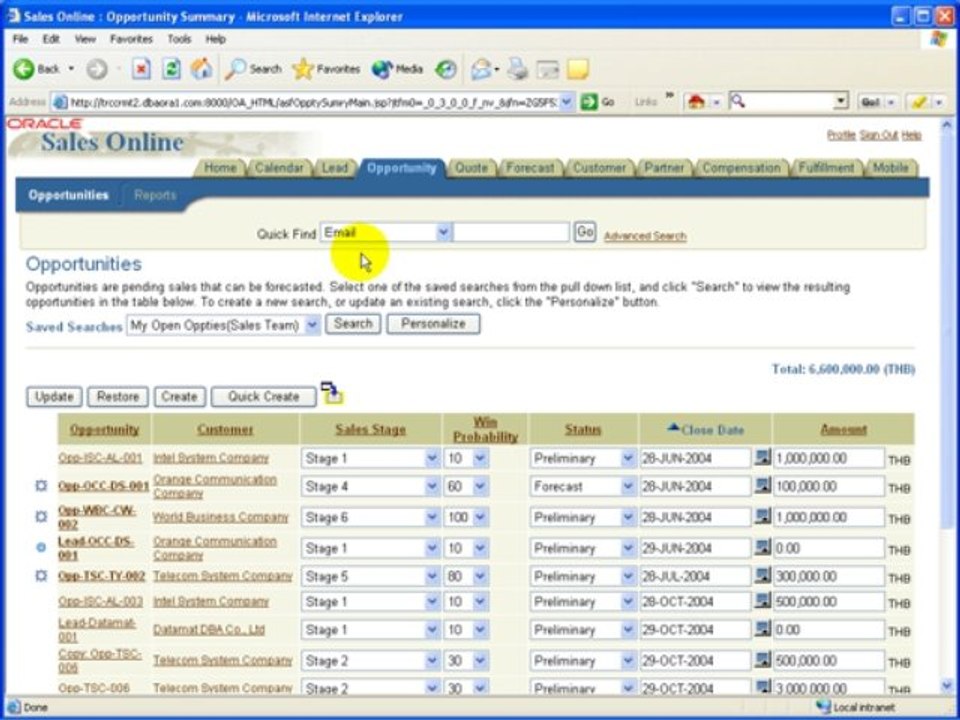The image size is (960, 720).
Task: Click the Quick Find text input
Action: tap(511, 233)
